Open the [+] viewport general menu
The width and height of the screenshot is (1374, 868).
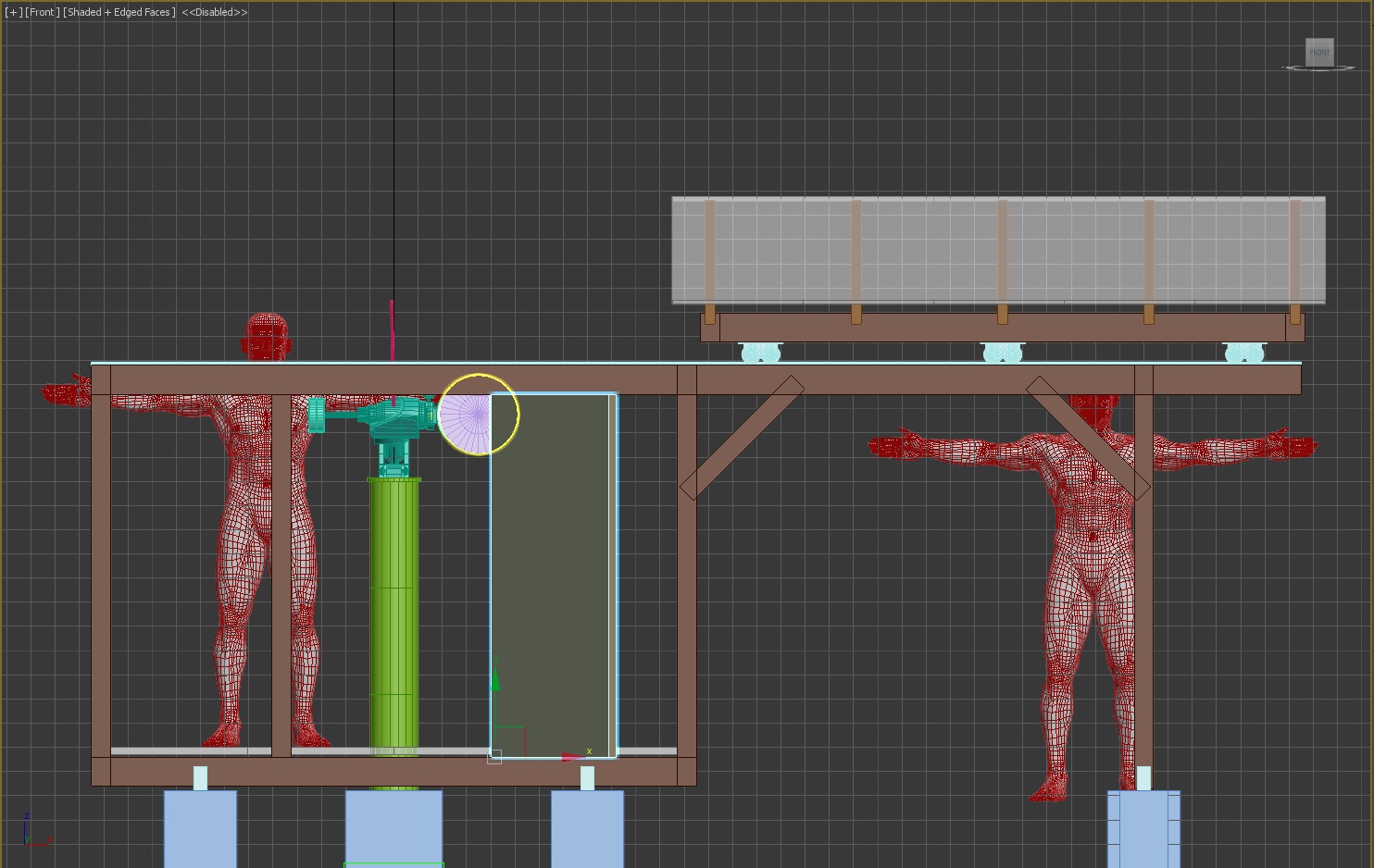click(13, 12)
